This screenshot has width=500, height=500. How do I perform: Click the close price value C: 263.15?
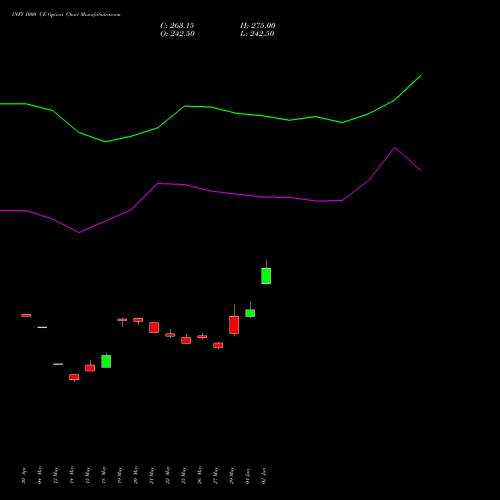coord(177,26)
